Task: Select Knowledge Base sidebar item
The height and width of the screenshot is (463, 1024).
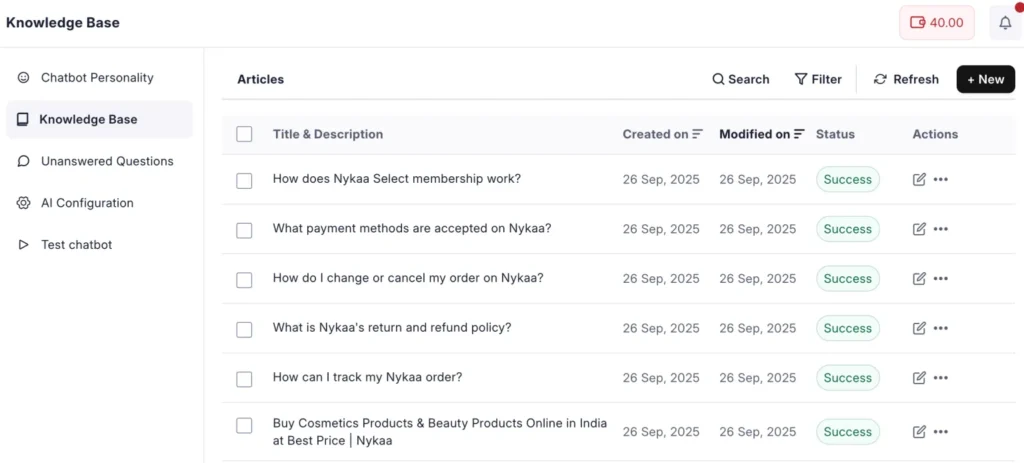Action: [x=99, y=120]
